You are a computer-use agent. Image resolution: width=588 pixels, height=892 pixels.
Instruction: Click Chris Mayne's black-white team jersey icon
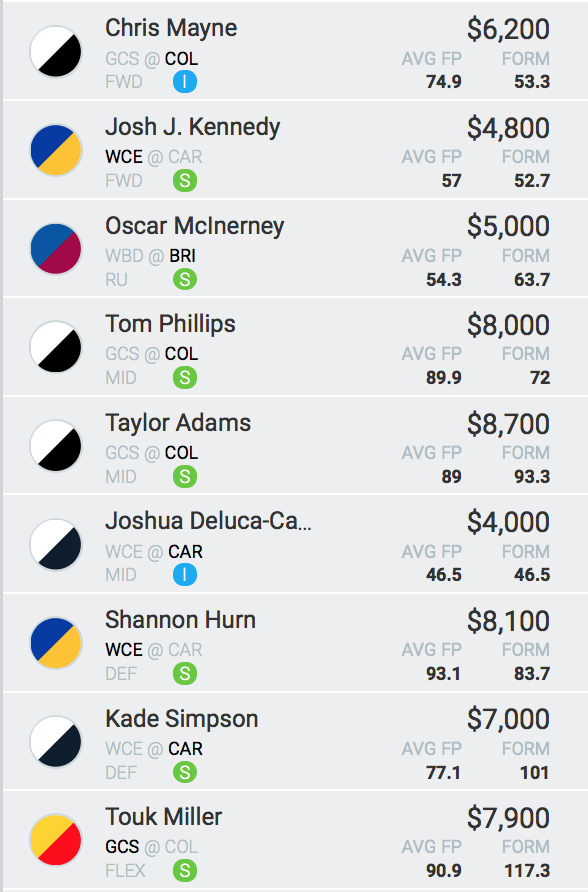point(56,52)
